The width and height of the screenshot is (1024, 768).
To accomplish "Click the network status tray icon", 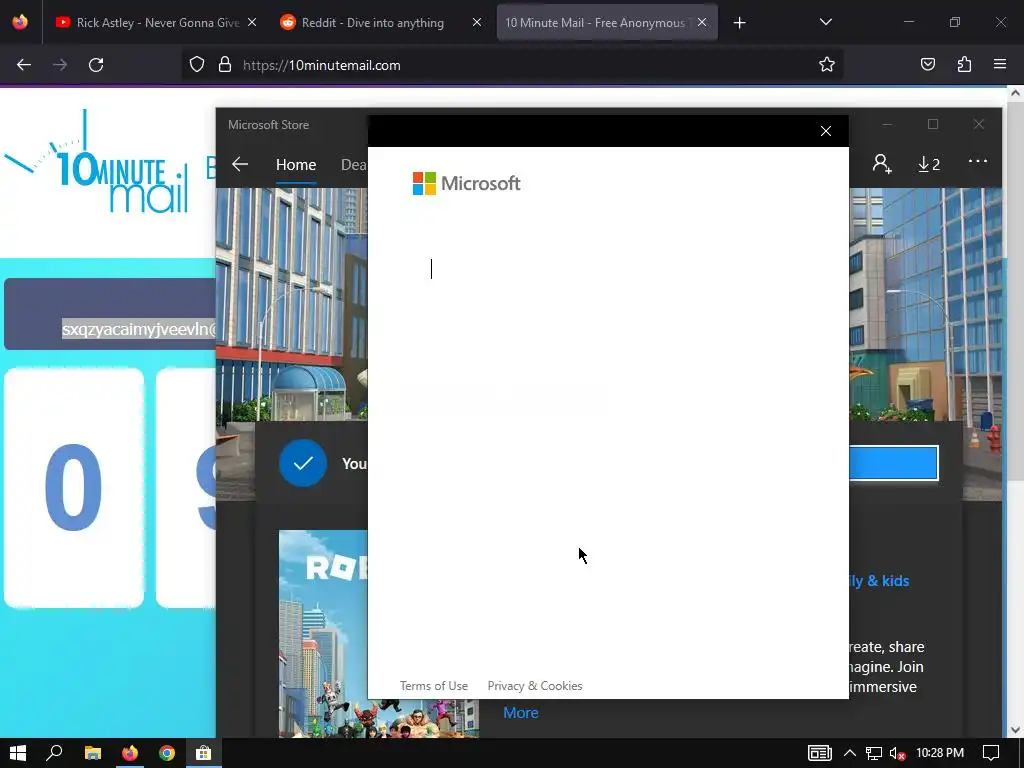I will point(873,754).
